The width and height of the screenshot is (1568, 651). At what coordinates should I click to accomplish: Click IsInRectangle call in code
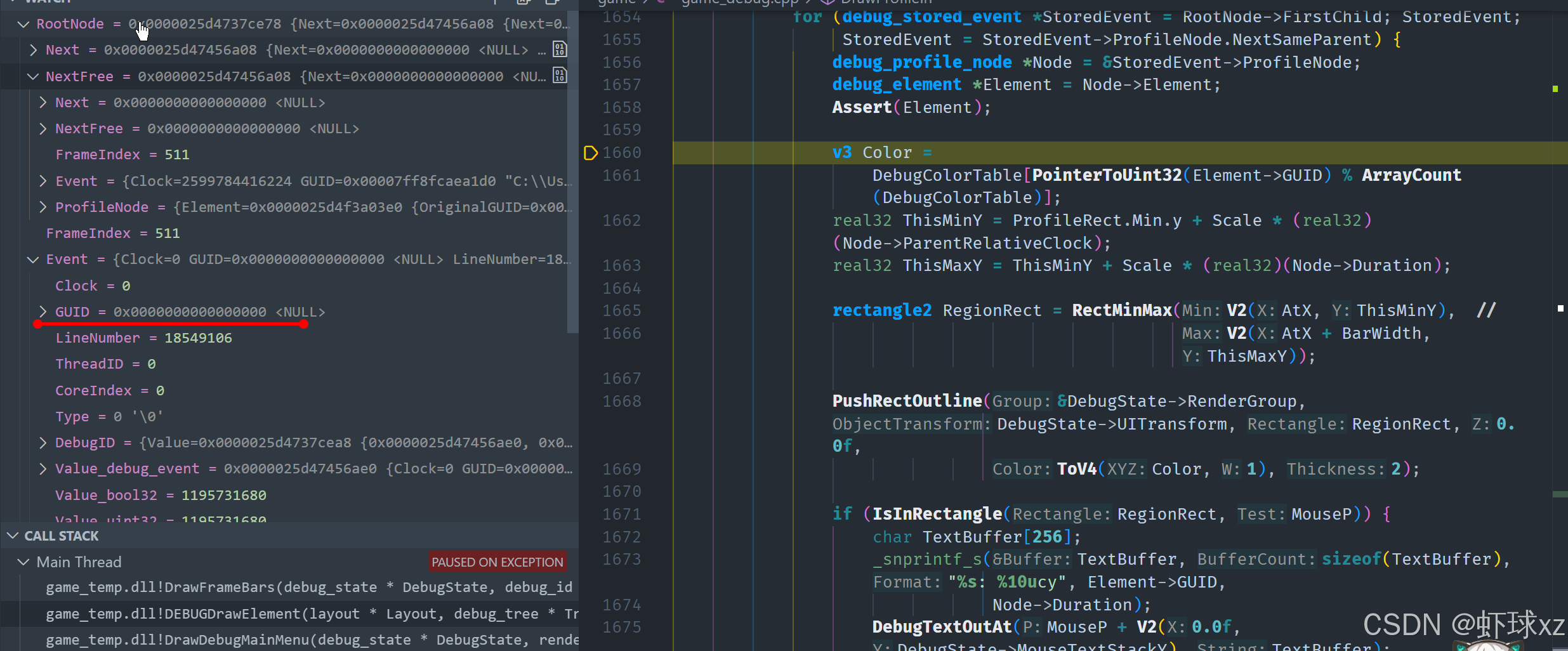pos(937,515)
